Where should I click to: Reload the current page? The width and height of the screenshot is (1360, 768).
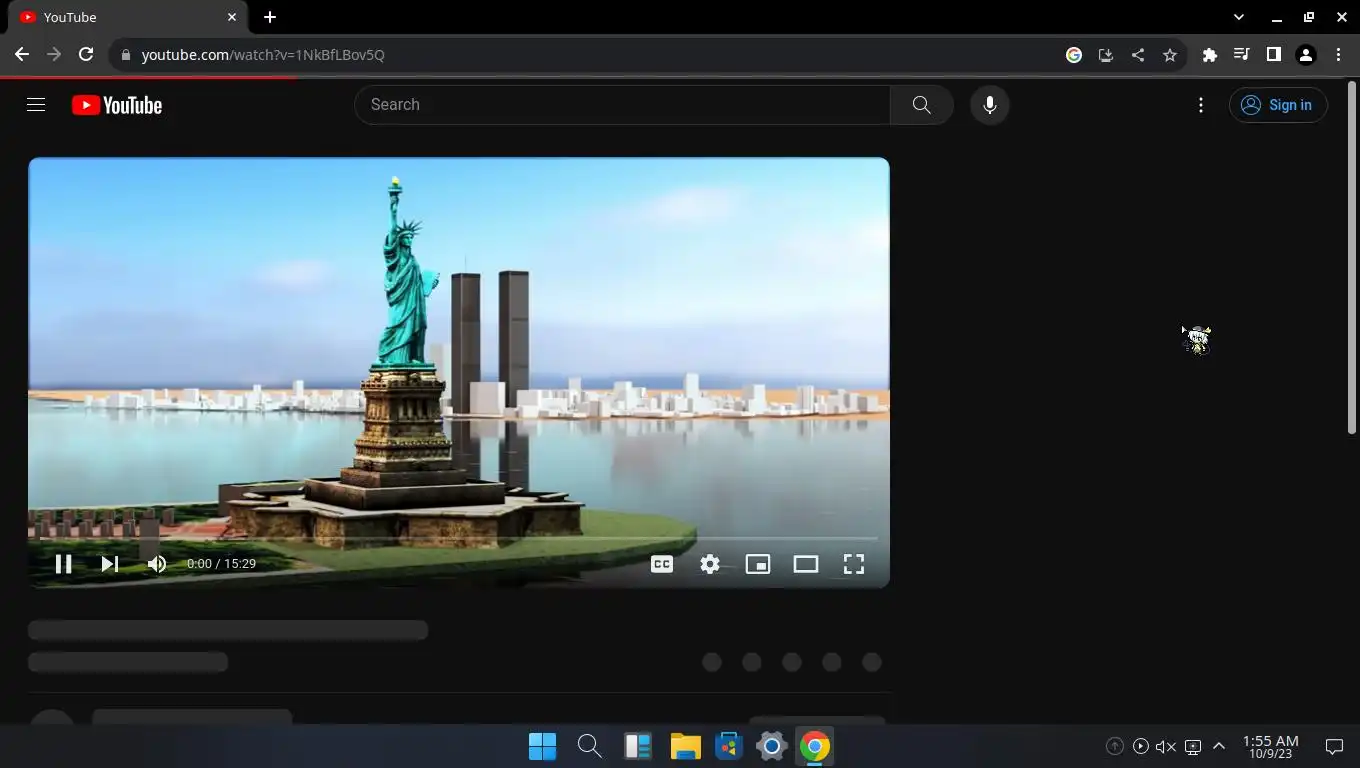(x=86, y=55)
